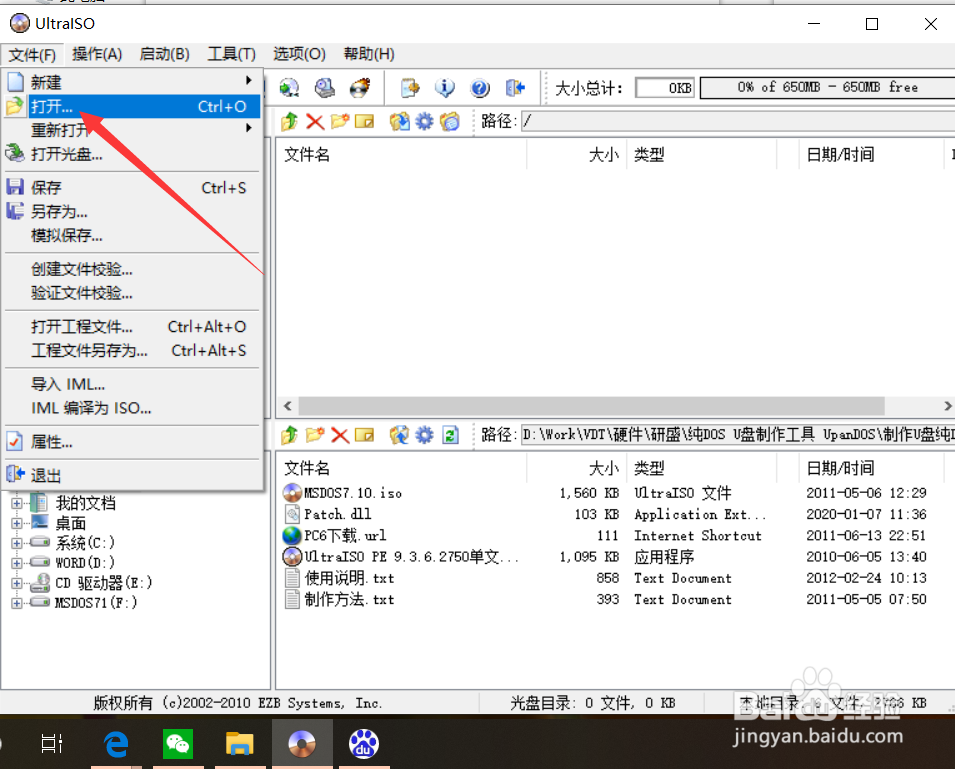955x769 pixels.
Task: Click the lower pane 日期/时间 column header
Action: 871,468
